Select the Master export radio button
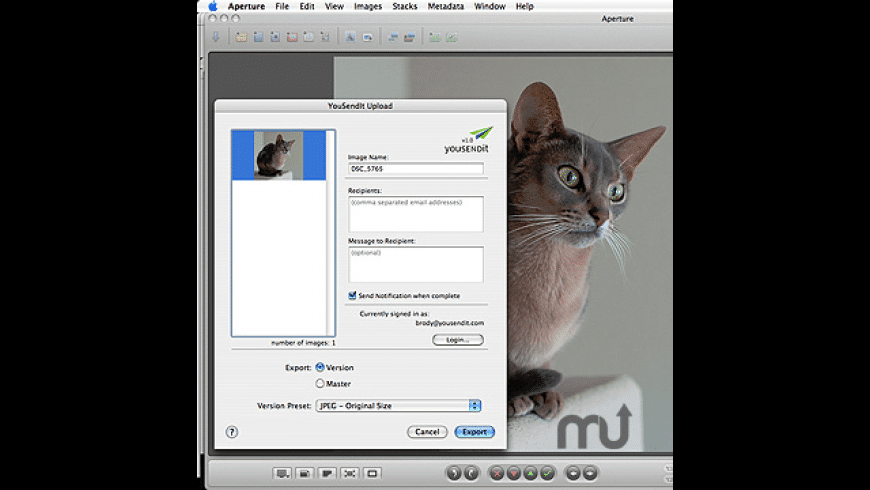The height and width of the screenshot is (490, 870). (320, 383)
